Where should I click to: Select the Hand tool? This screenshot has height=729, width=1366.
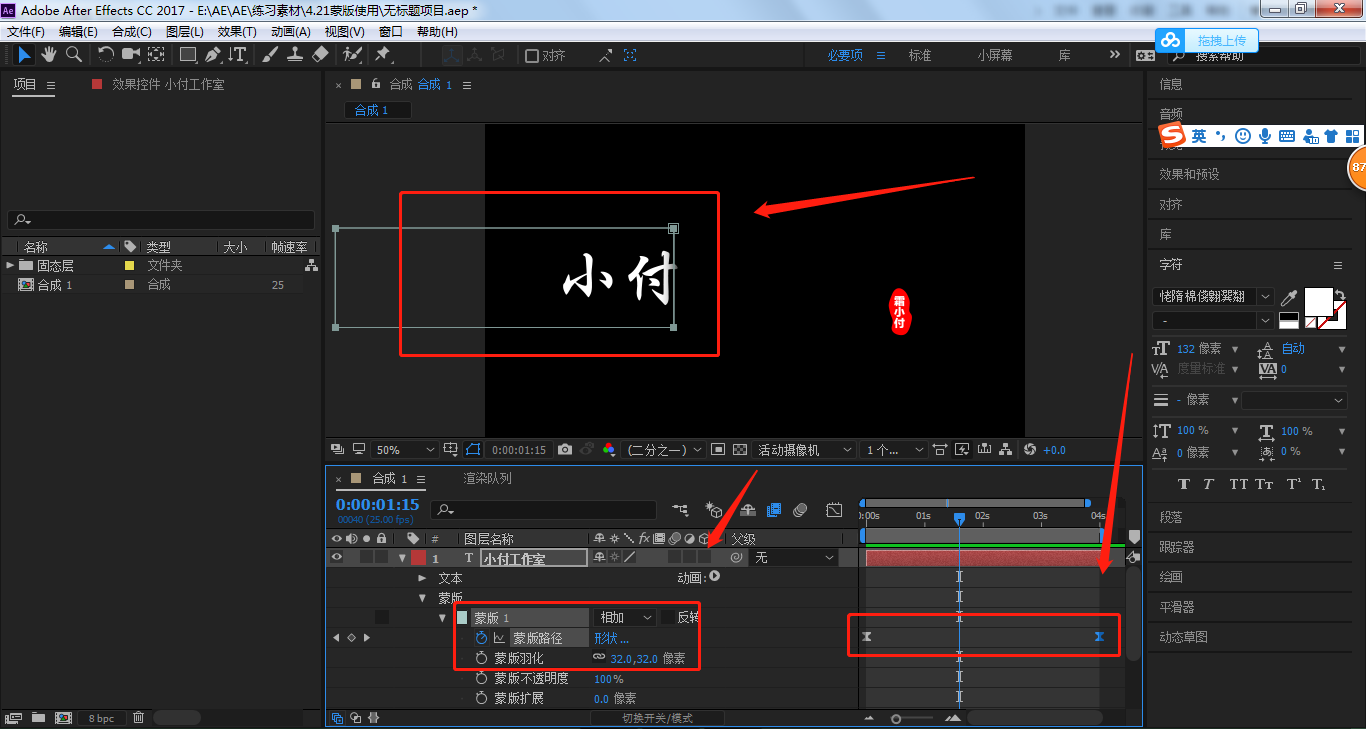pos(48,55)
